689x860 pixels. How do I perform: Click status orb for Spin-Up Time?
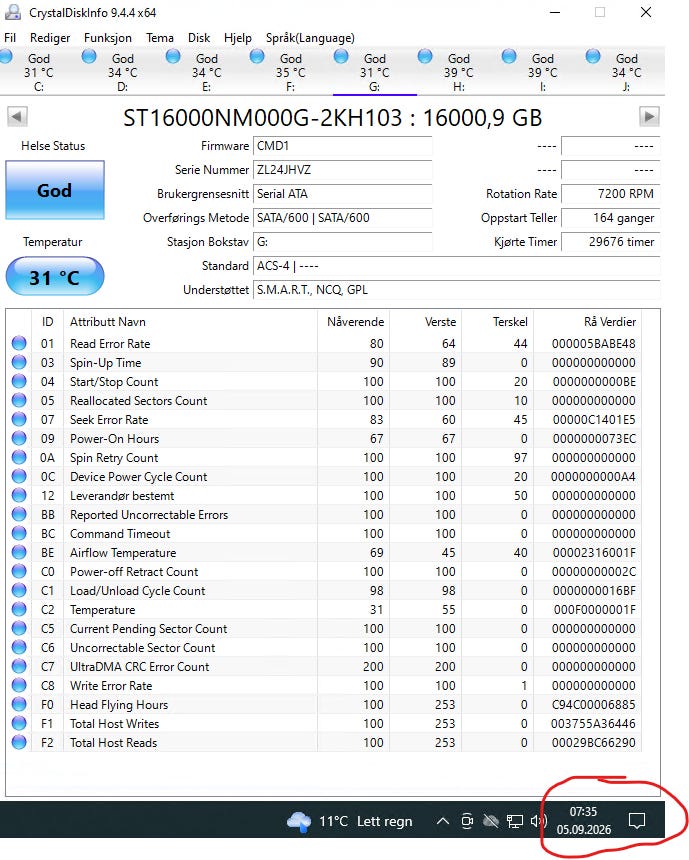[x=19, y=363]
